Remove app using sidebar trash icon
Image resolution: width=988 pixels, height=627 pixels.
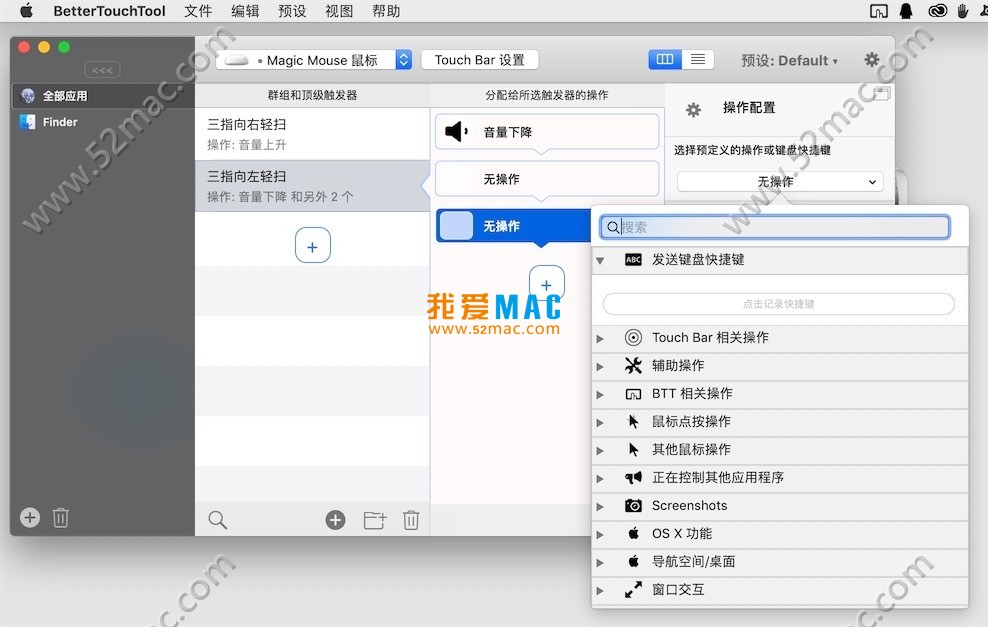pos(60,517)
